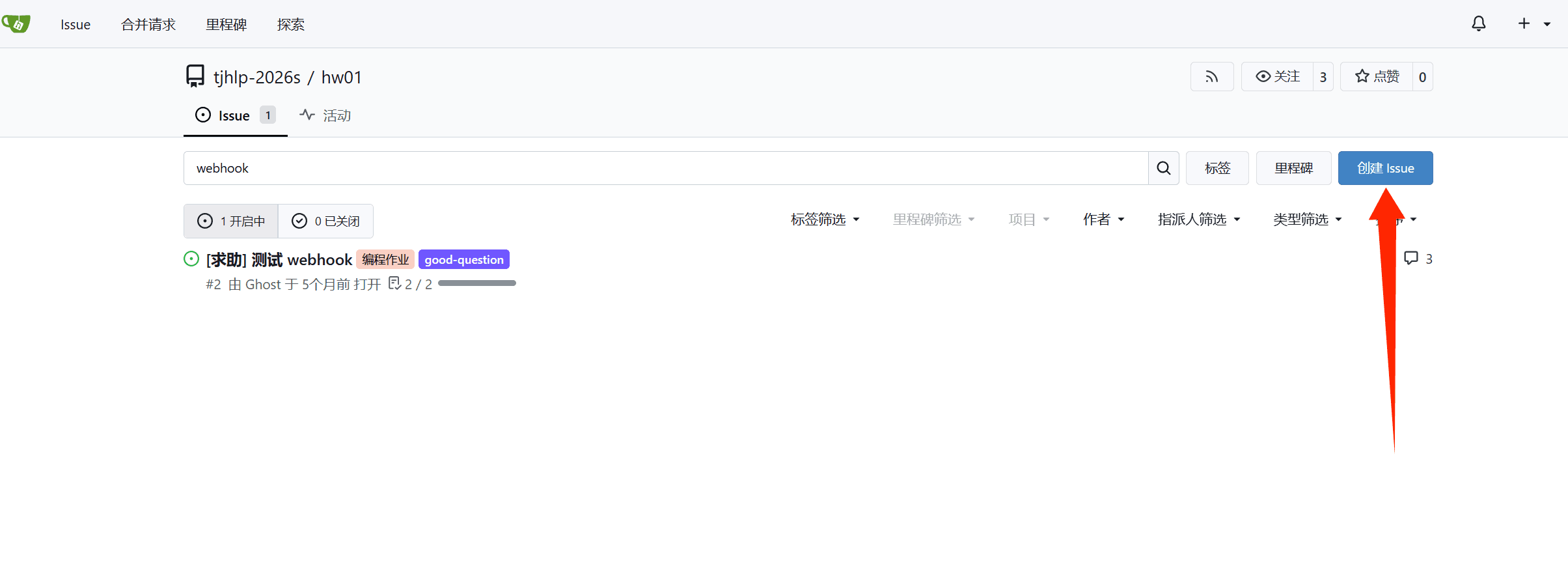
Task: Star the repository via 点赞
Action: (1377, 77)
